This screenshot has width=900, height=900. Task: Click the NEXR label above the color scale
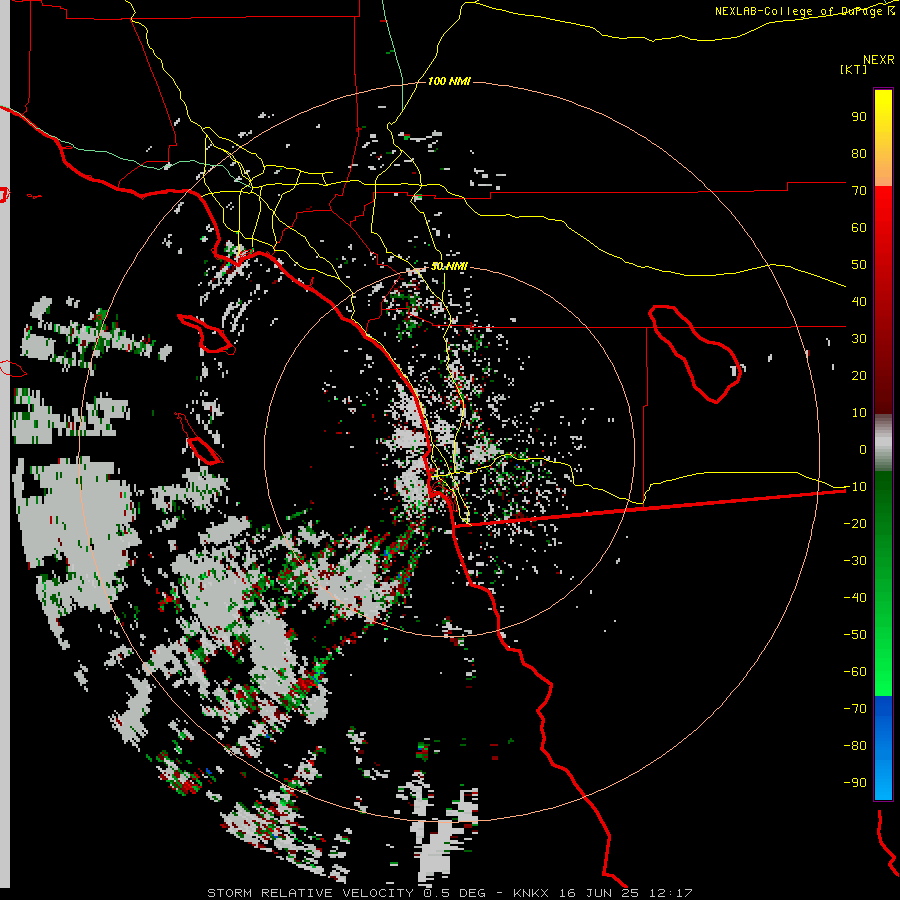click(879, 60)
